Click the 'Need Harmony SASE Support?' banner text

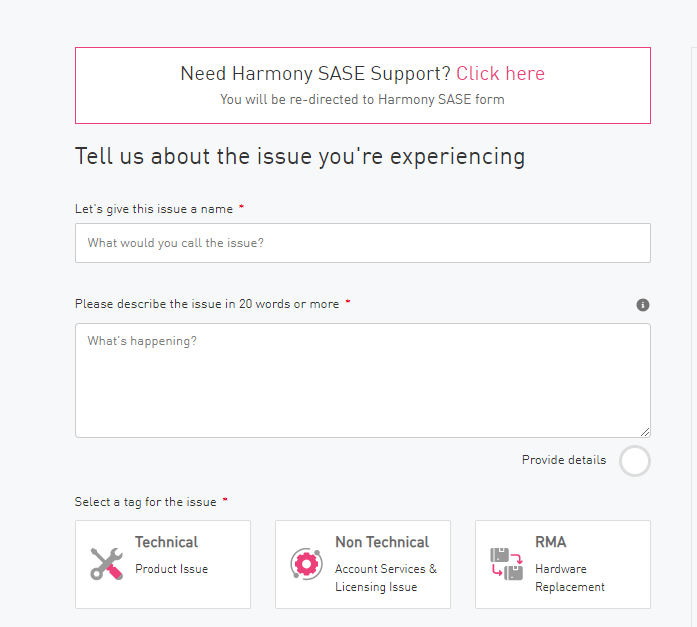click(315, 74)
